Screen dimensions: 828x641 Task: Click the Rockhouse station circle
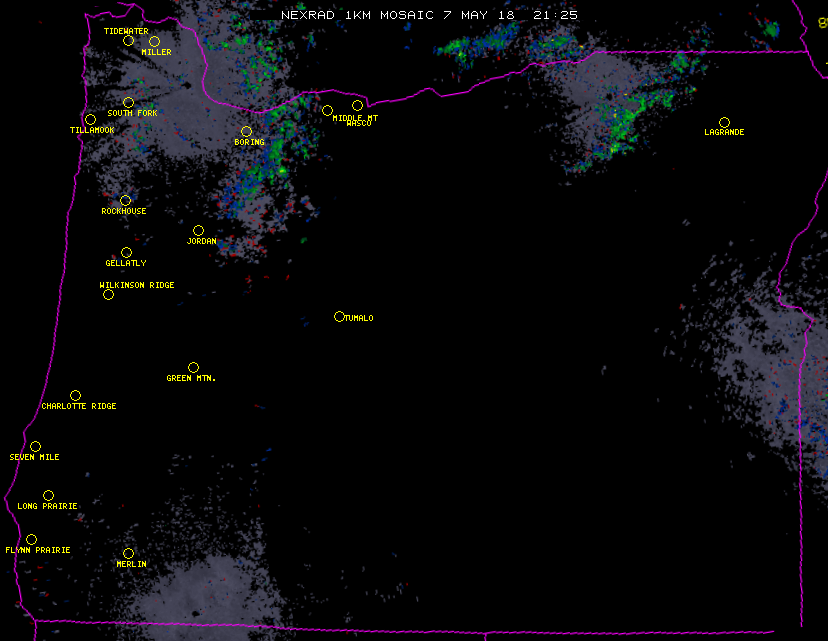tap(125, 200)
